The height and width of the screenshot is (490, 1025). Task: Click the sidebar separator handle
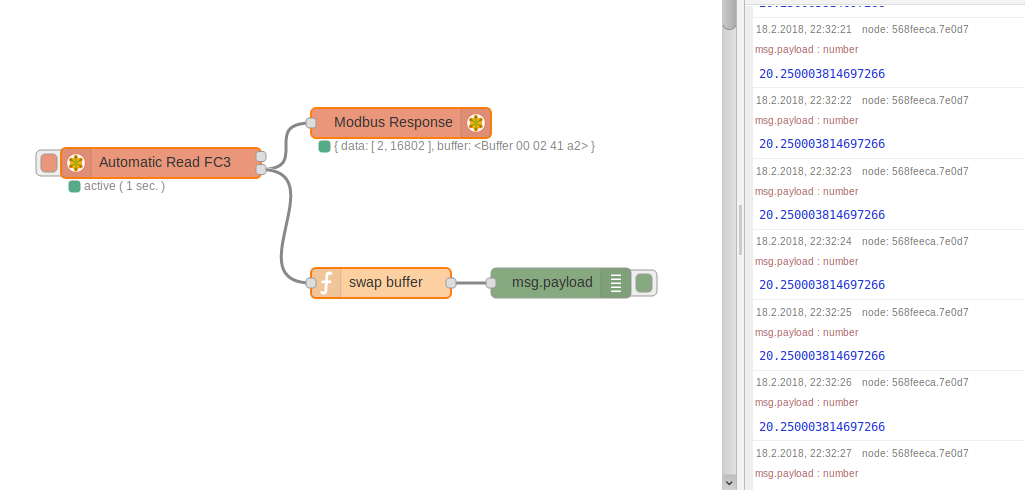pos(741,230)
